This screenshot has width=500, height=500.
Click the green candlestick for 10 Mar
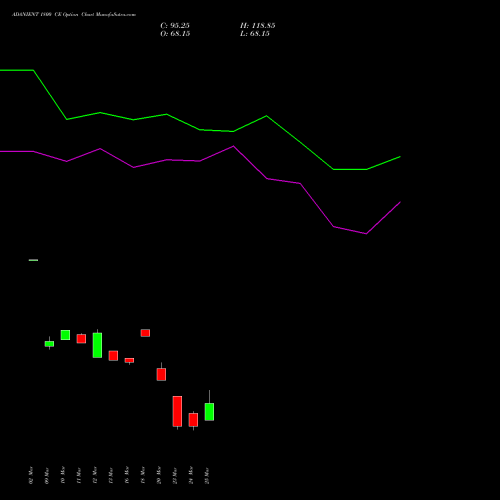coord(65,335)
